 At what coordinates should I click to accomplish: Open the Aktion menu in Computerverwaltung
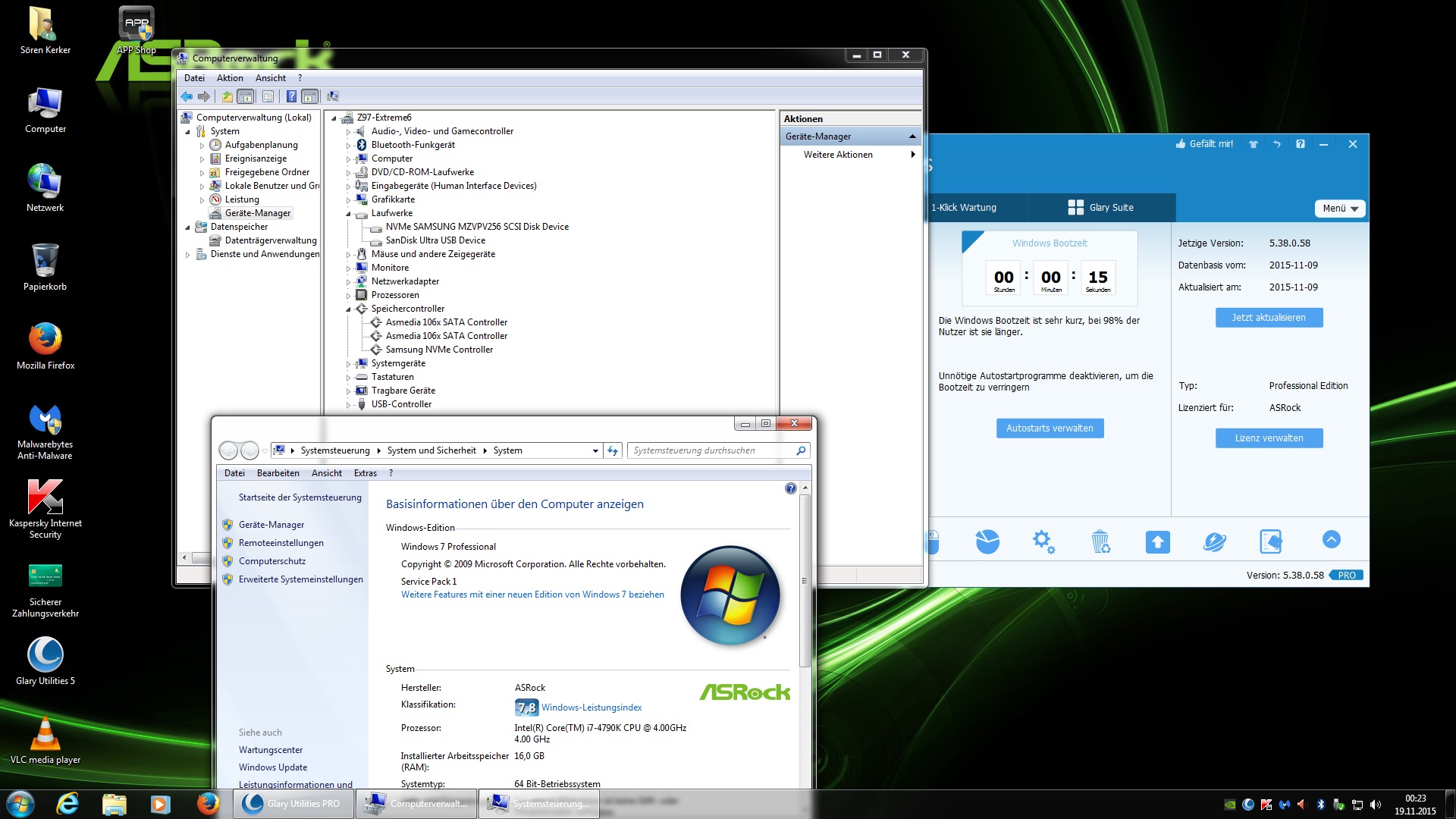[x=230, y=78]
